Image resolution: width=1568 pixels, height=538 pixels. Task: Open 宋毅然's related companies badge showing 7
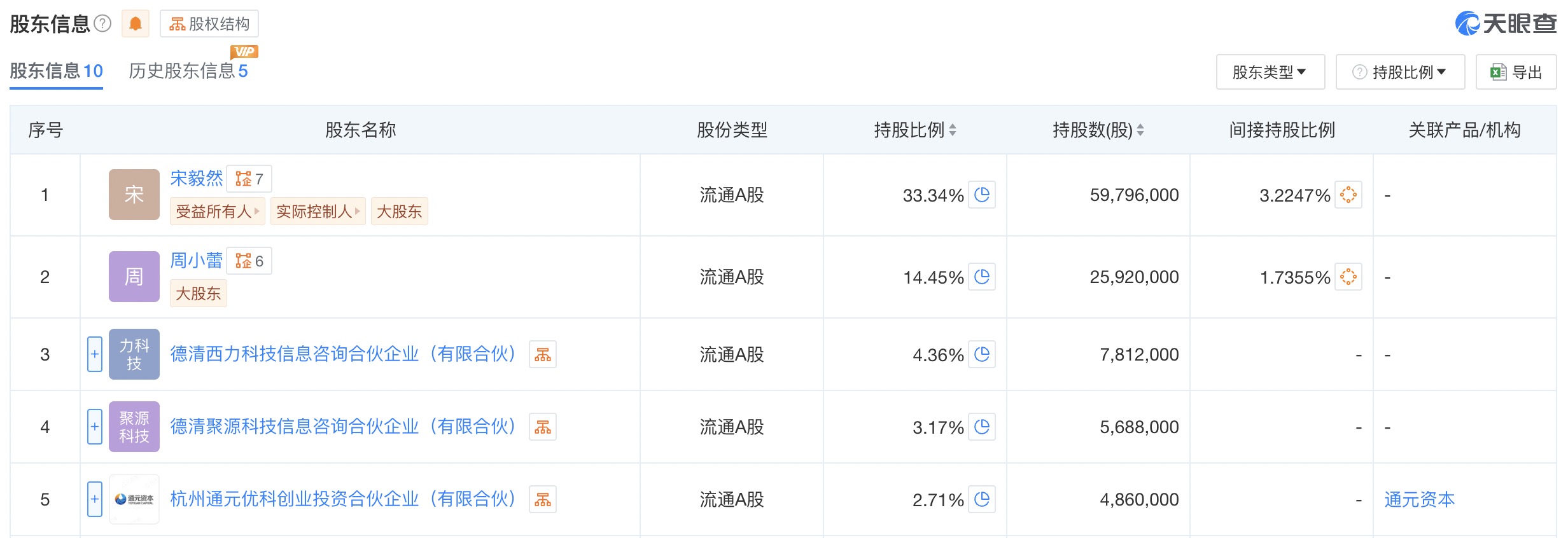[249, 179]
